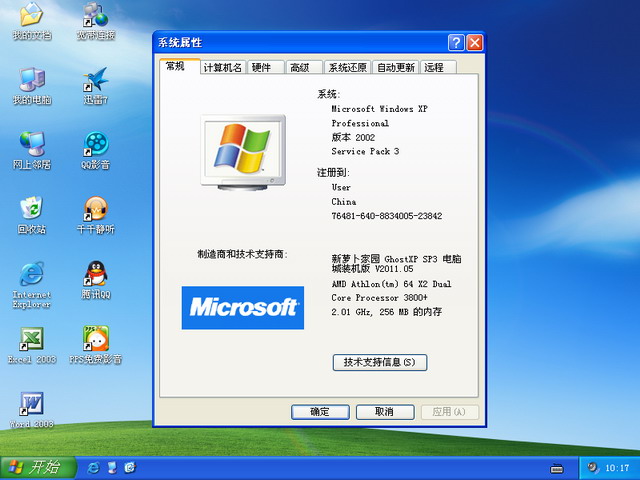Viewport: 640px width, 480px height.
Task: Click the 技术支持信息(S) button
Action: 380,362
